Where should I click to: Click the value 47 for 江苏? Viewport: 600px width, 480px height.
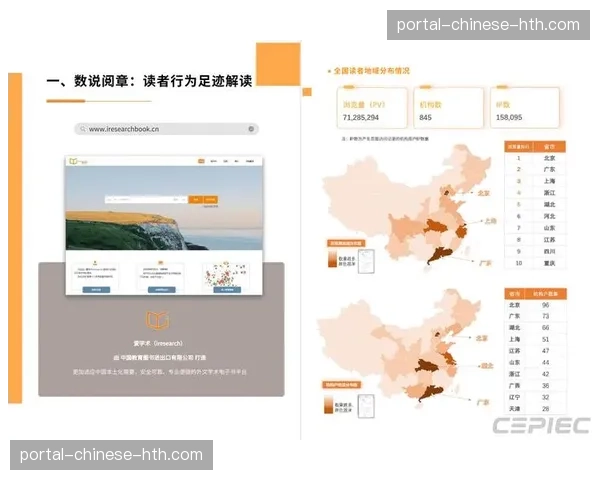(546, 351)
